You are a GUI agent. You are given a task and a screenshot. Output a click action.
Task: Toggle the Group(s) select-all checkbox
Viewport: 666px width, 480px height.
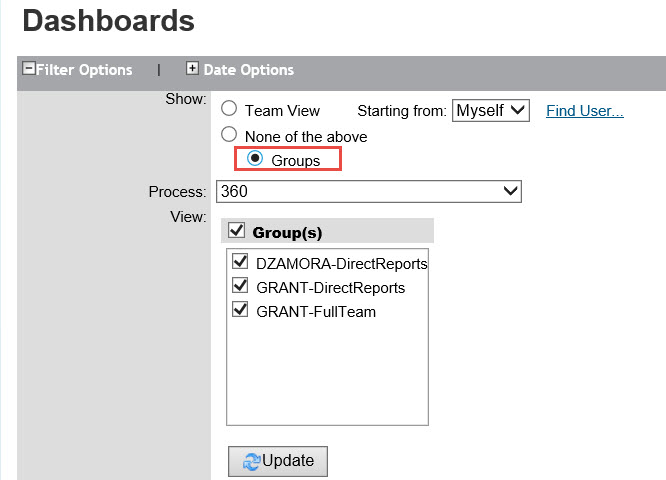tap(237, 231)
